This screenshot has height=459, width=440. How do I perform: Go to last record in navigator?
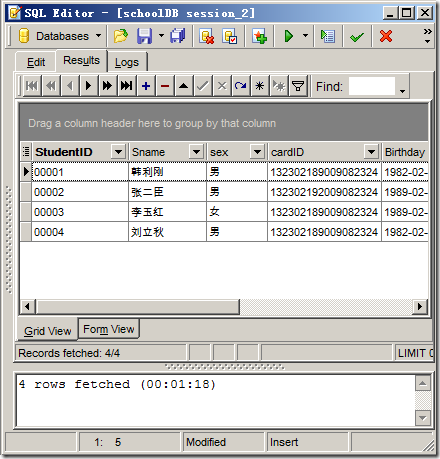(x=126, y=86)
